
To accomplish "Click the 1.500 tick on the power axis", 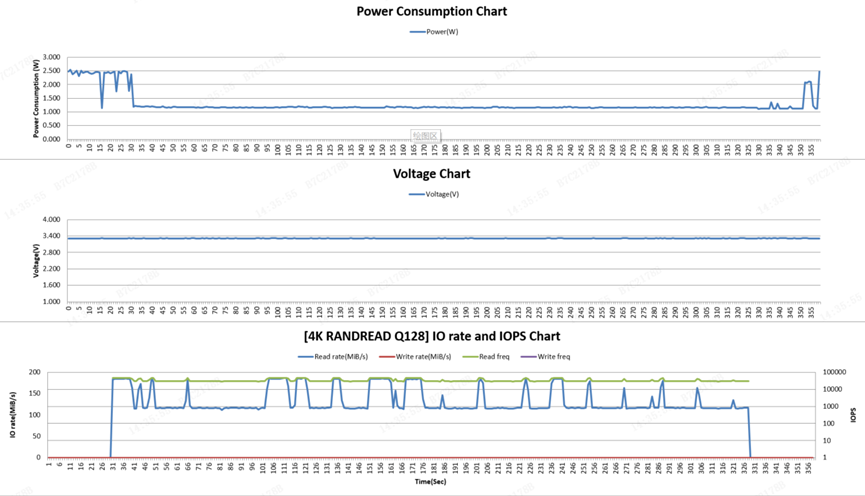I will (x=51, y=99).
